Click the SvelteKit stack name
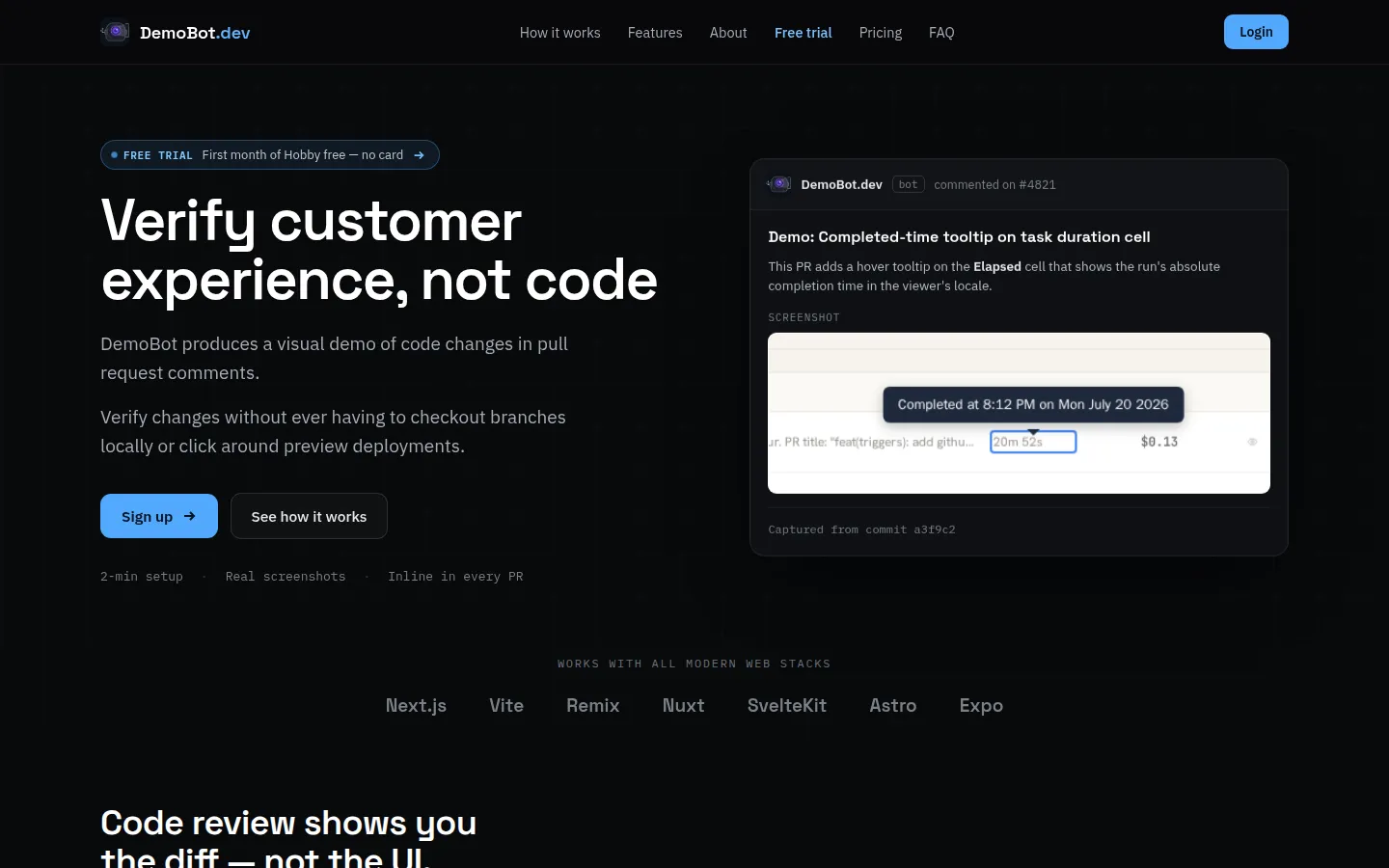Image resolution: width=1389 pixels, height=868 pixels. click(787, 706)
